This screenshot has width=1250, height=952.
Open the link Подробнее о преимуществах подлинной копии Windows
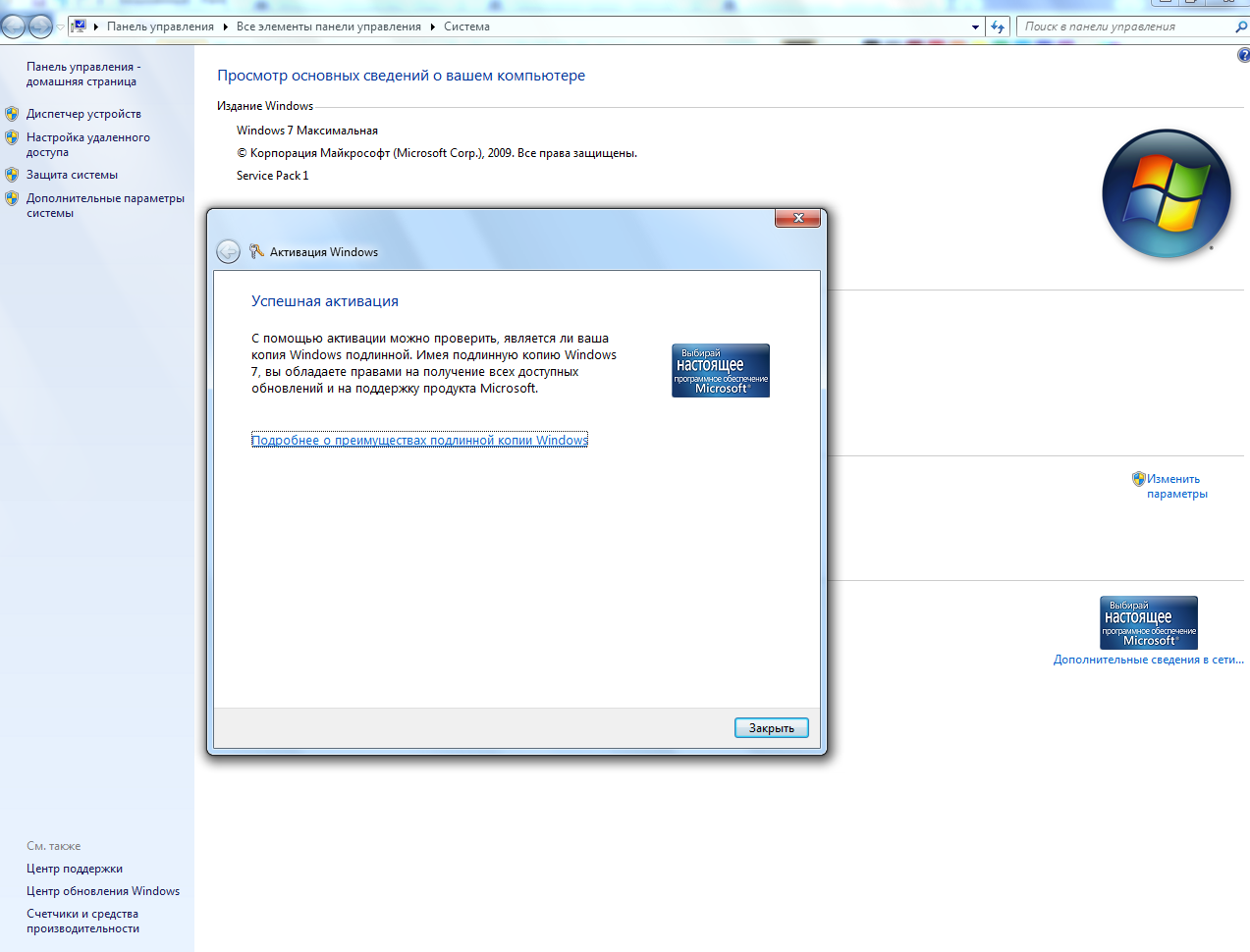tap(419, 440)
